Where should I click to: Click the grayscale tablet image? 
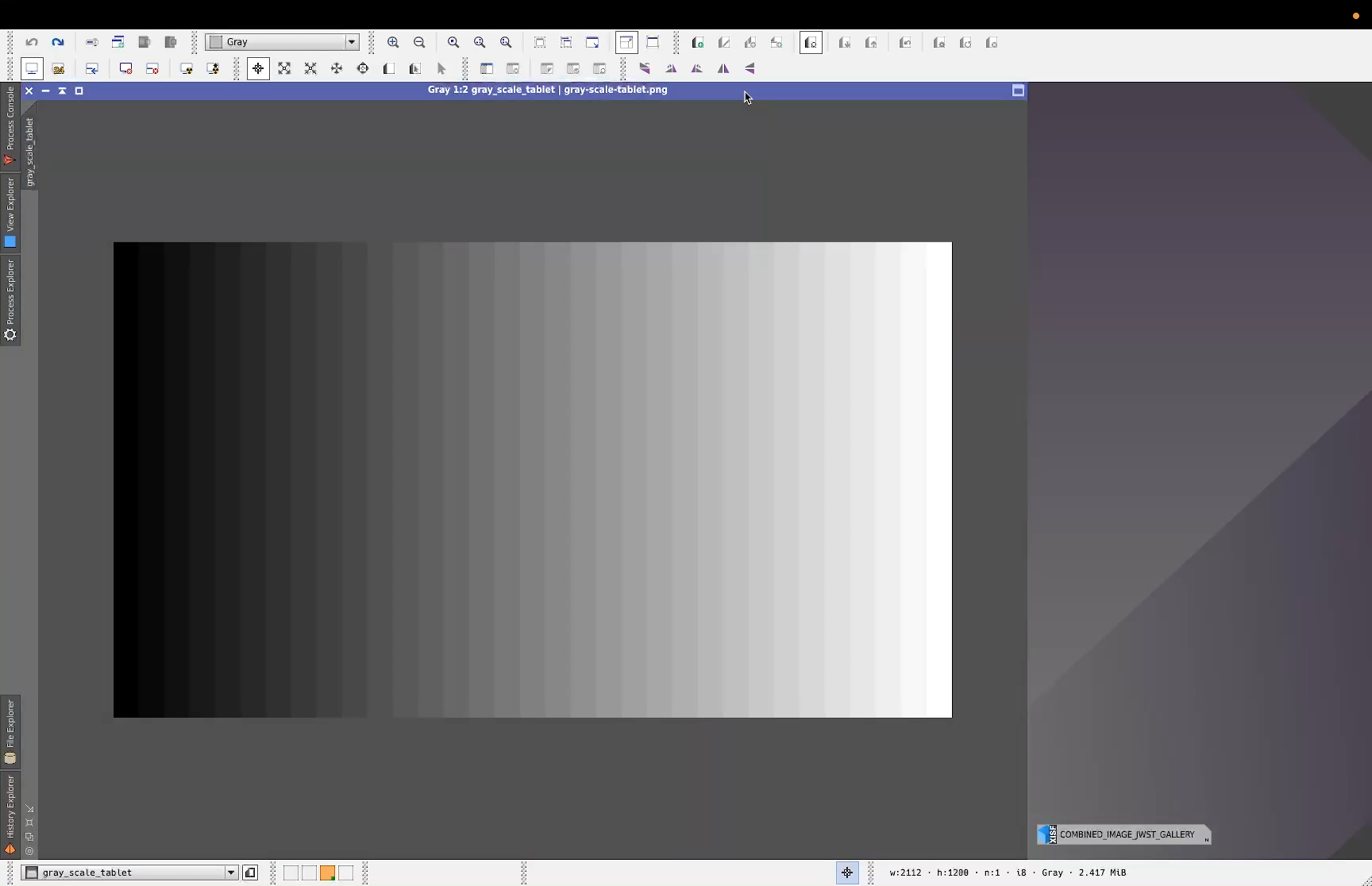point(533,480)
